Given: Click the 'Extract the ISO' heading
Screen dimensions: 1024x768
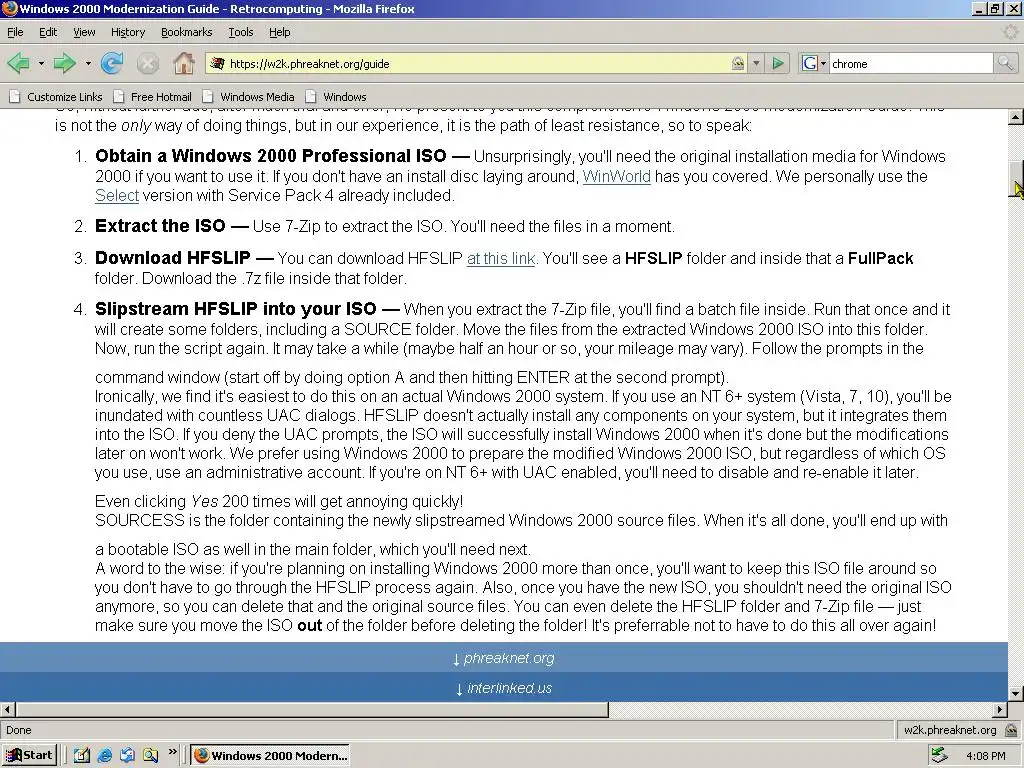Looking at the screenshot, I should [160, 226].
